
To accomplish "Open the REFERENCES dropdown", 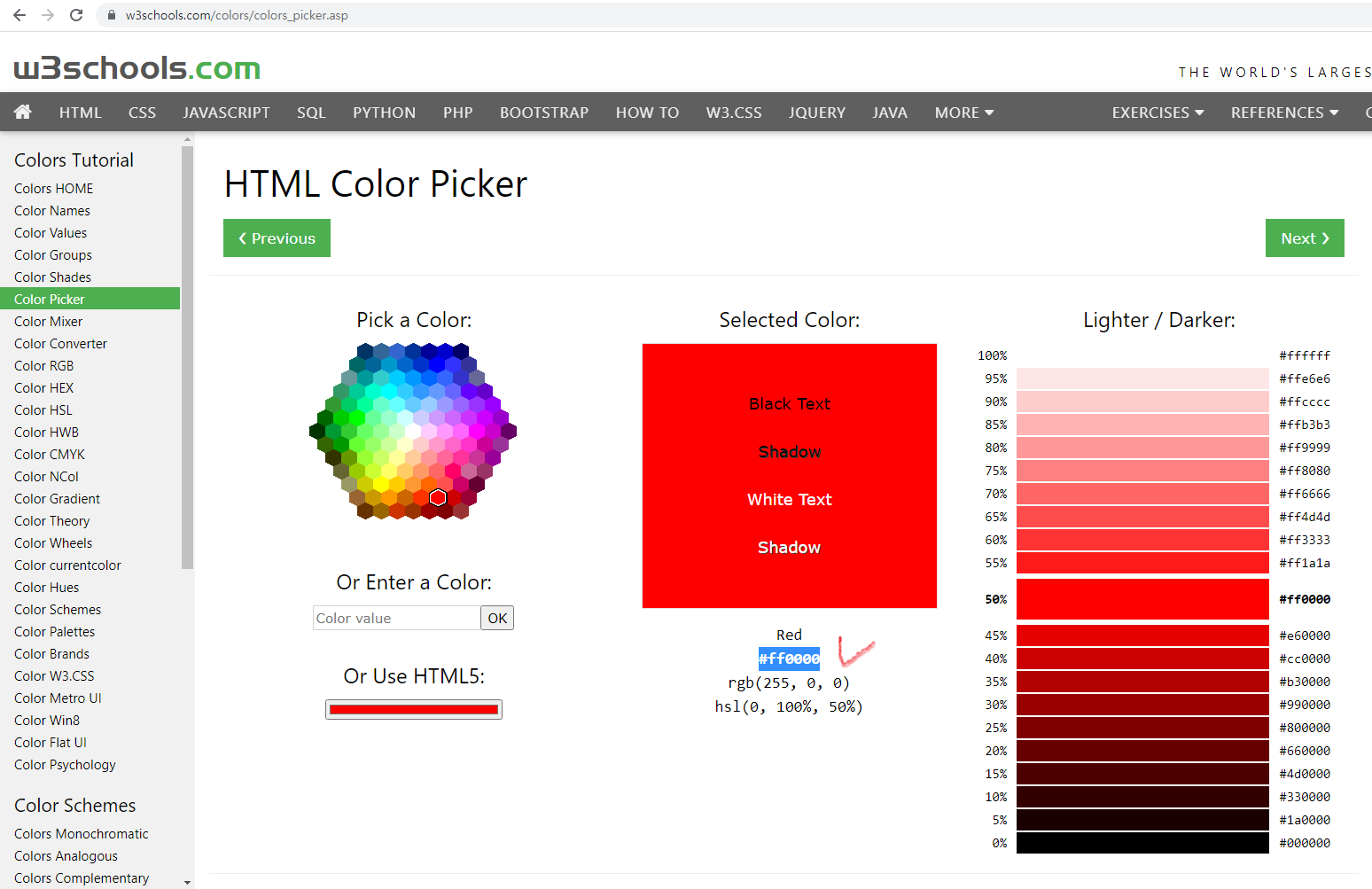I will (1283, 113).
